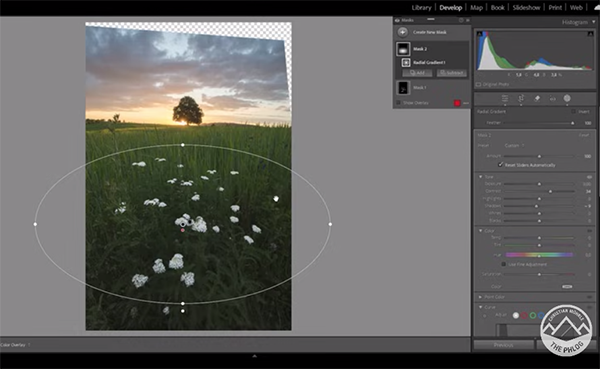
Task: Open the Develop module tab
Action: click(450, 7)
